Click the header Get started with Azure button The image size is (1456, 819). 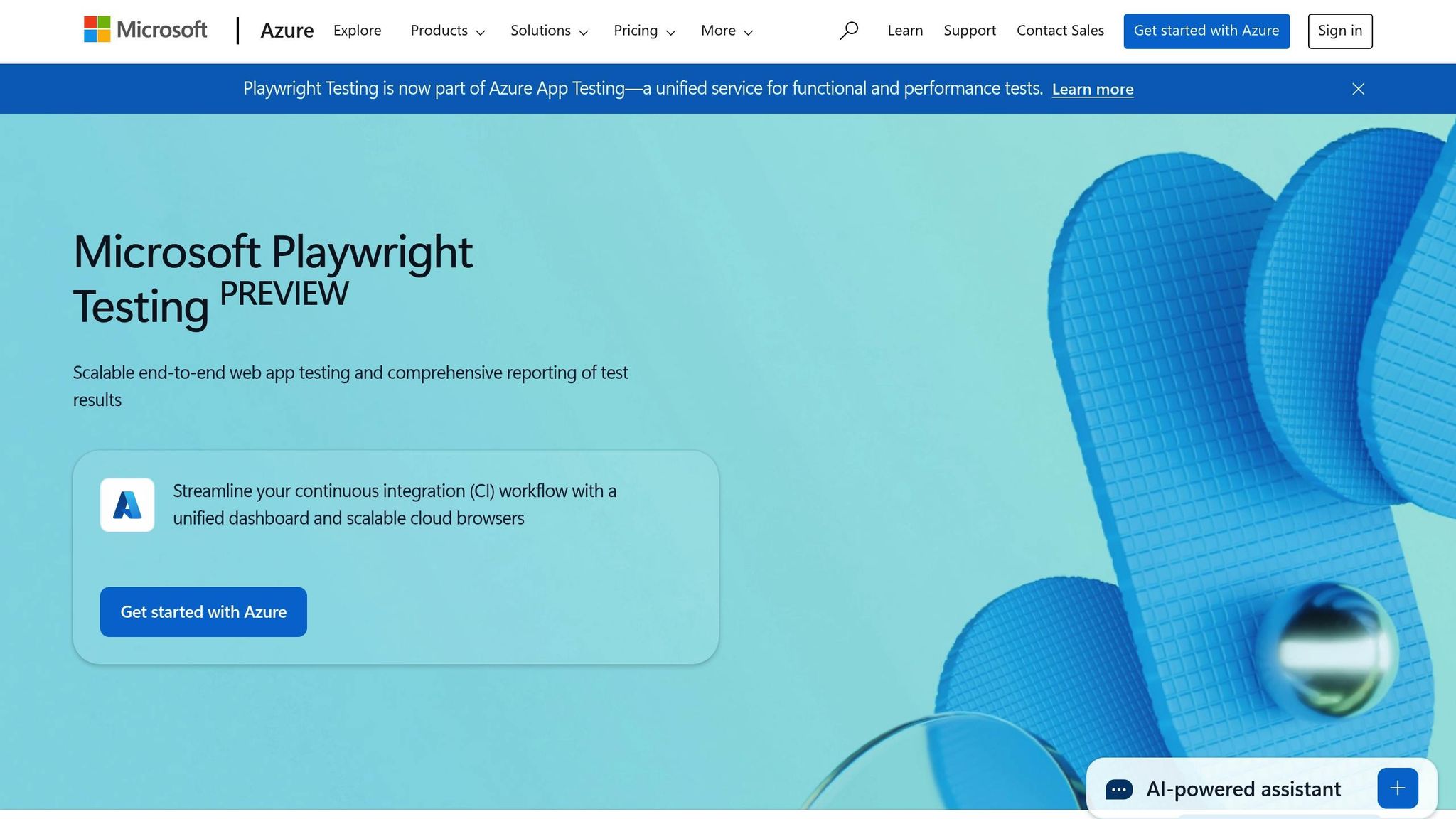[1206, 31]
